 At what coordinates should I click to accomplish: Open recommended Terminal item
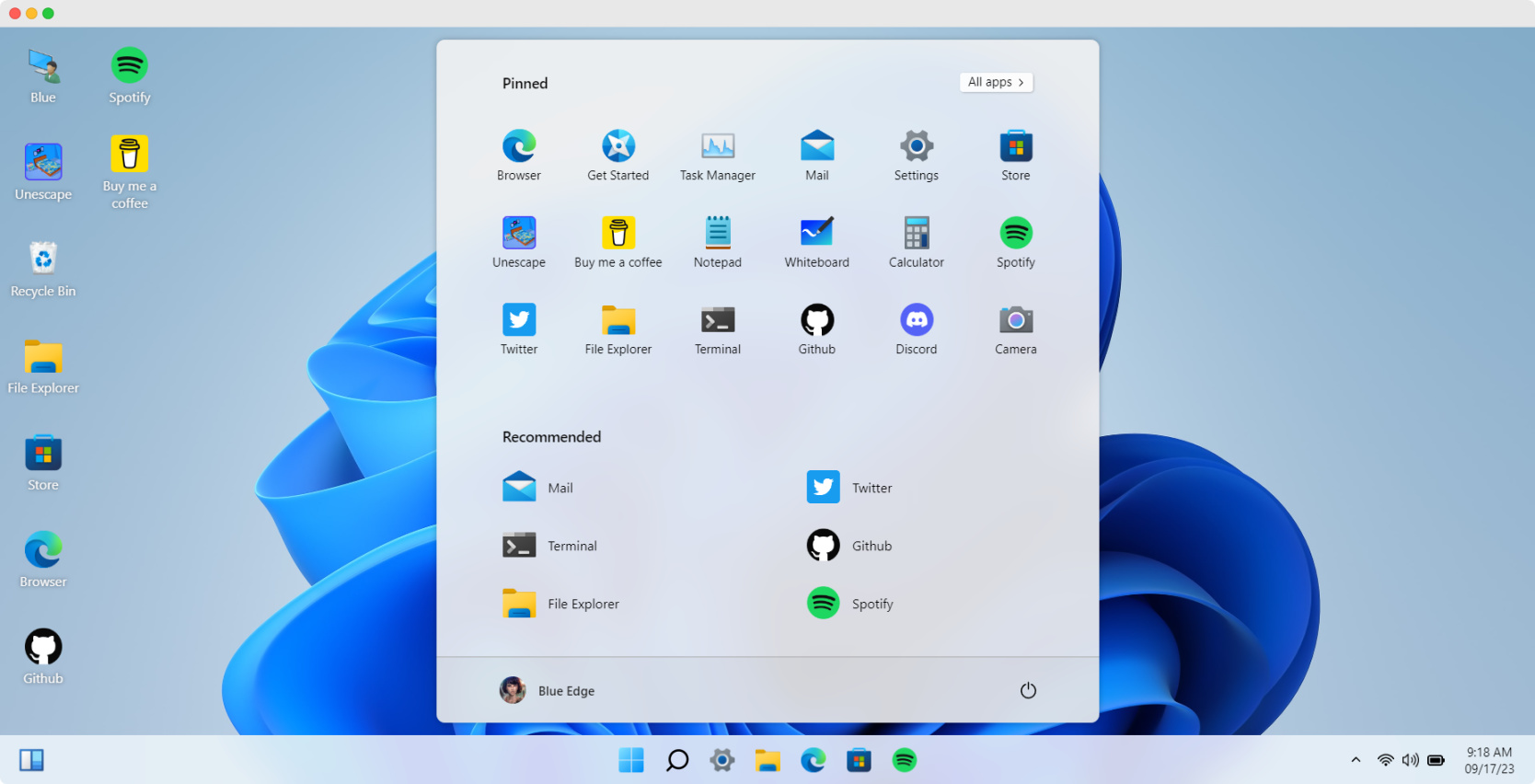pos(550,546)
